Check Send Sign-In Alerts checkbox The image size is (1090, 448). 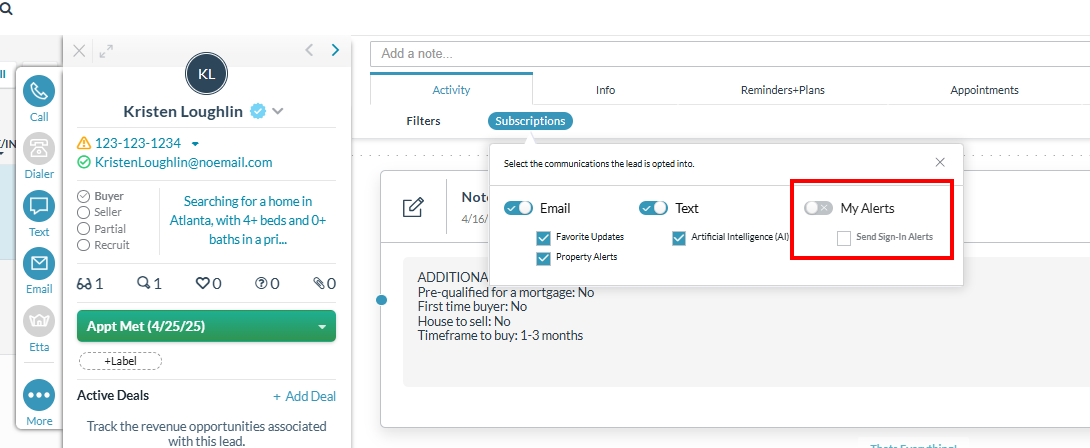click(844, 237)
